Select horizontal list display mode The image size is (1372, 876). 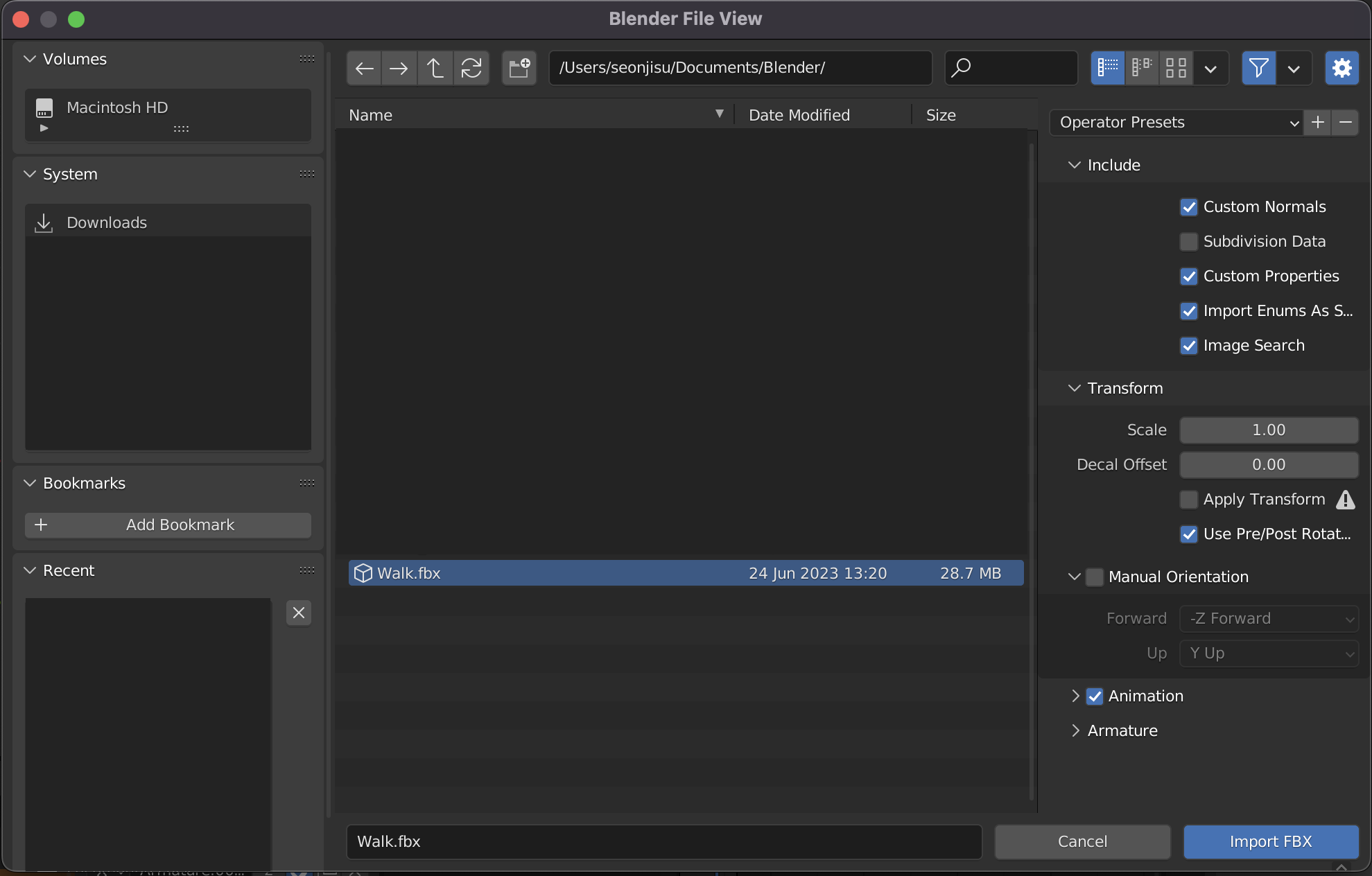[1141, 68]
